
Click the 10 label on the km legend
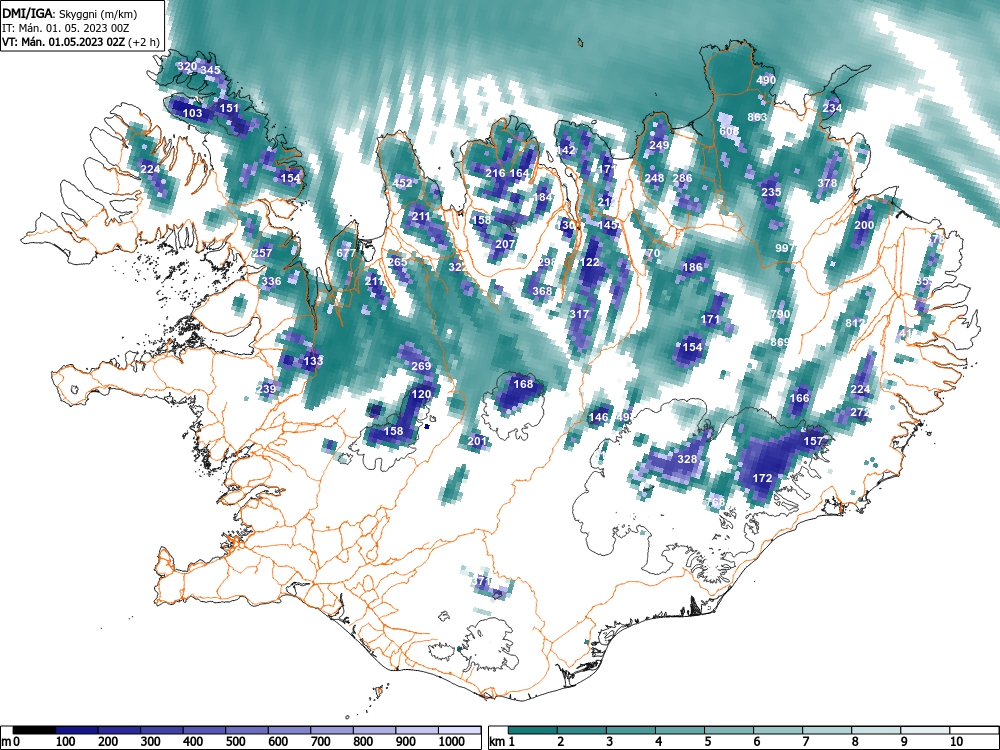coord(955,742)
